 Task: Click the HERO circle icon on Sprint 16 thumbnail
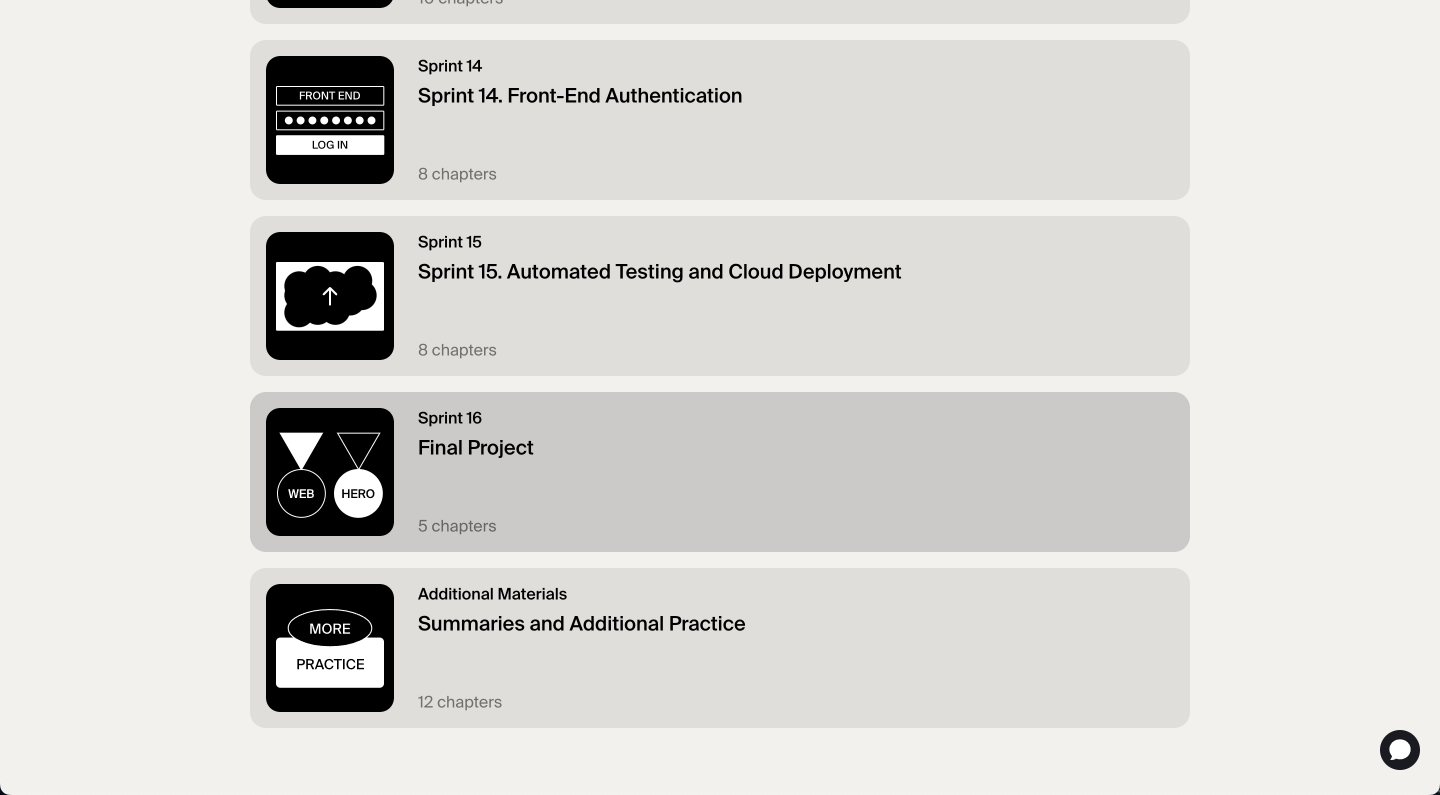(x=358, y=493)
